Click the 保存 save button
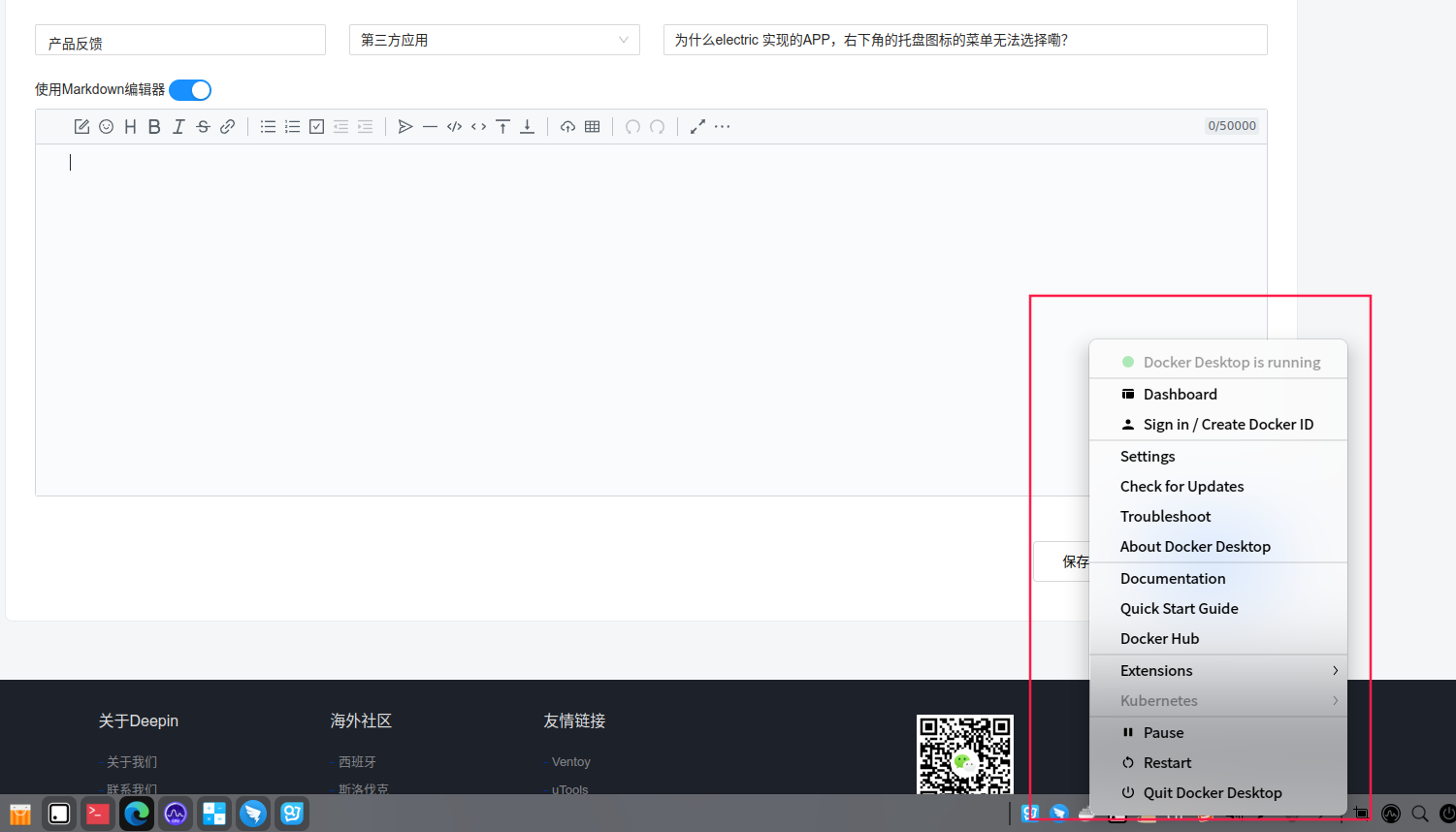 click(x=1062, y=561)
